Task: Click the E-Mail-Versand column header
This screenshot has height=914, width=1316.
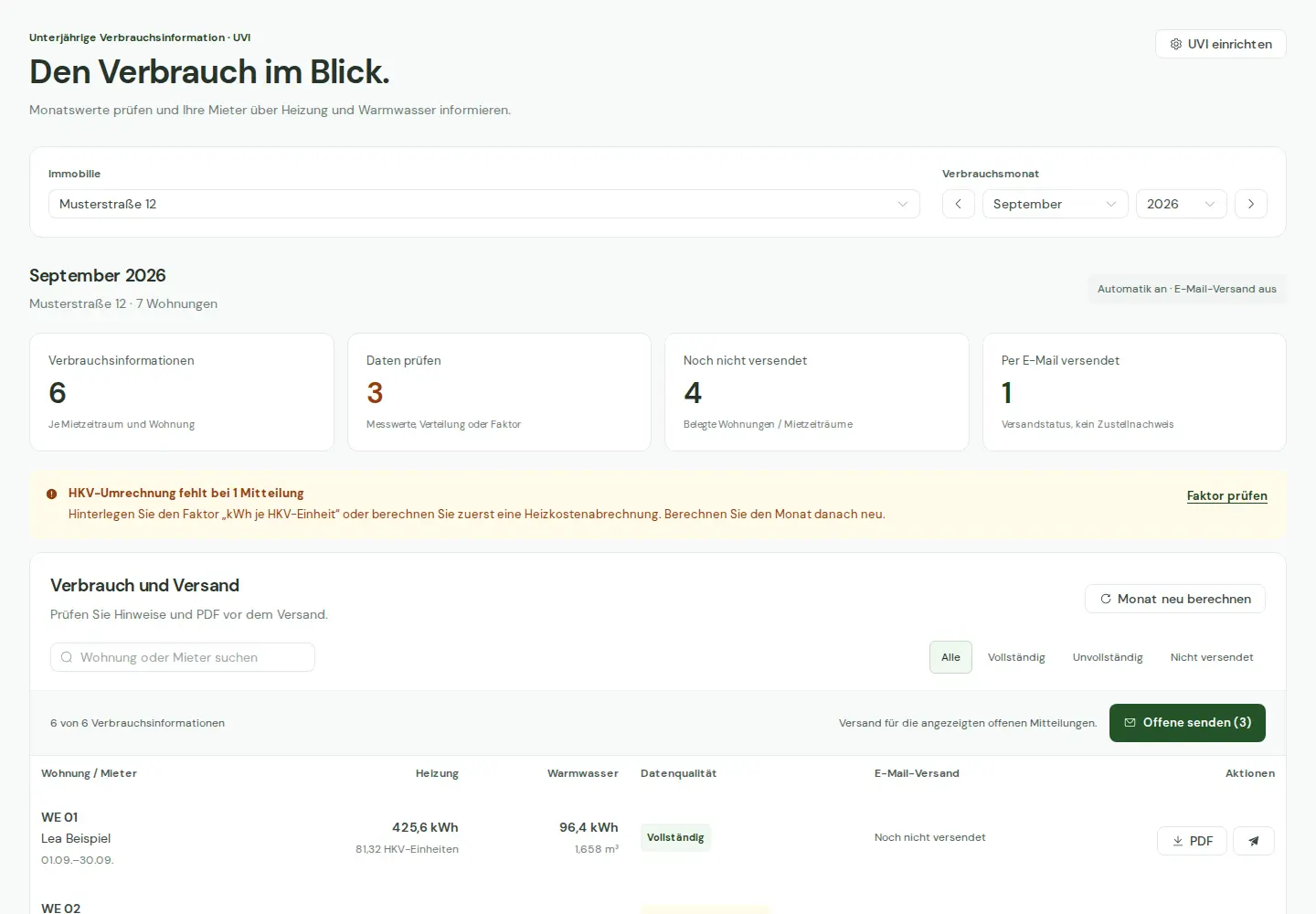Action: 917,773
